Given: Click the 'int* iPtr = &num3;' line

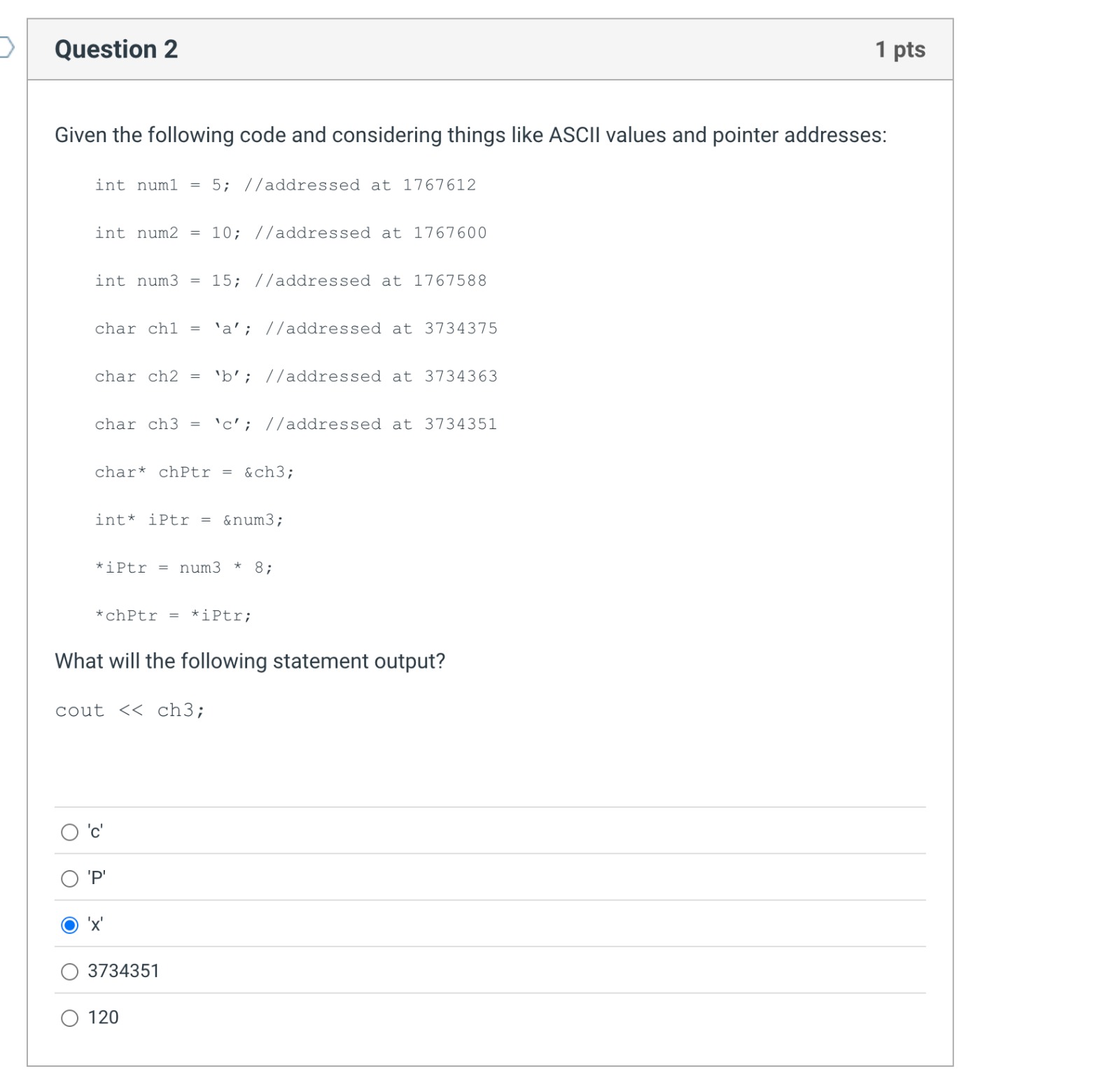Looking at the screenshot, I should [189, 519].
